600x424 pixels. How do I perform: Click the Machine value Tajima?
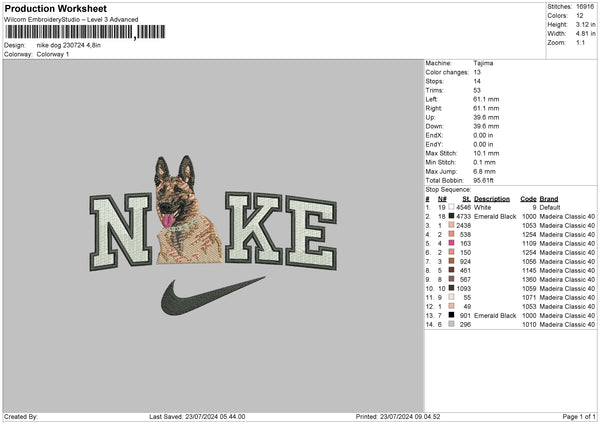[484, 63]
